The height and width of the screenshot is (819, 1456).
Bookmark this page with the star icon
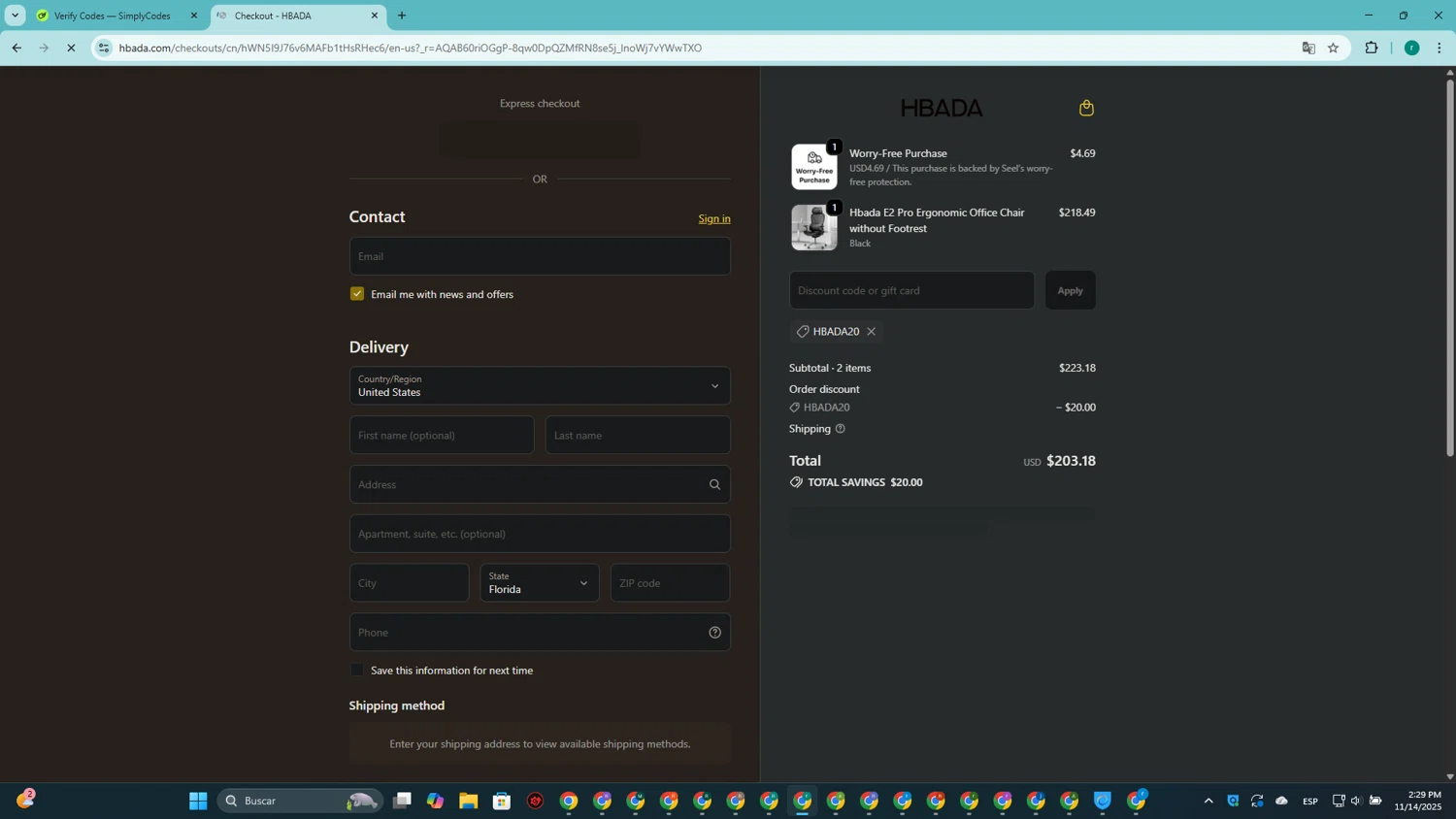[x=1334, y=48]
